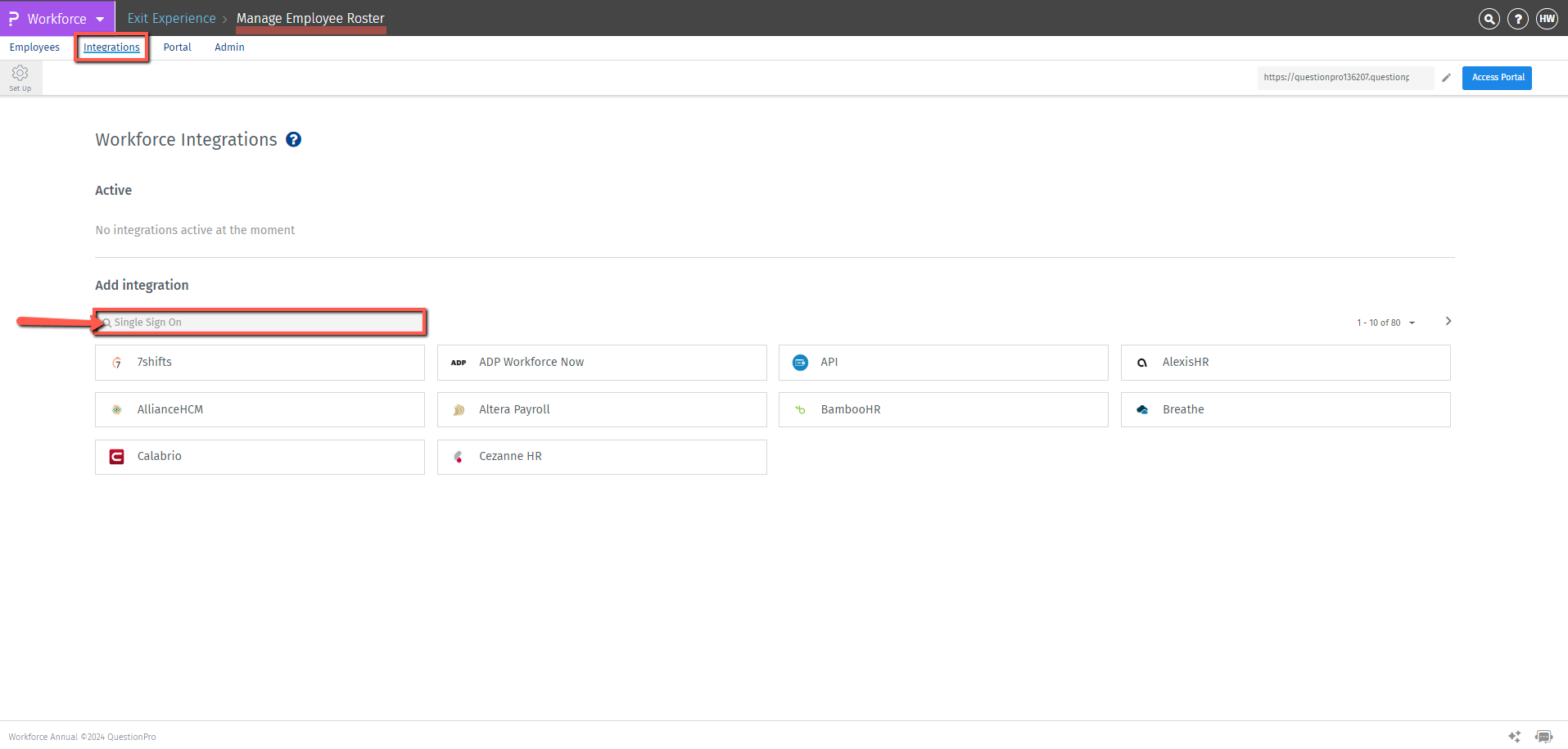Click the help icon beside Workforce Integrations

pos(293,140)
